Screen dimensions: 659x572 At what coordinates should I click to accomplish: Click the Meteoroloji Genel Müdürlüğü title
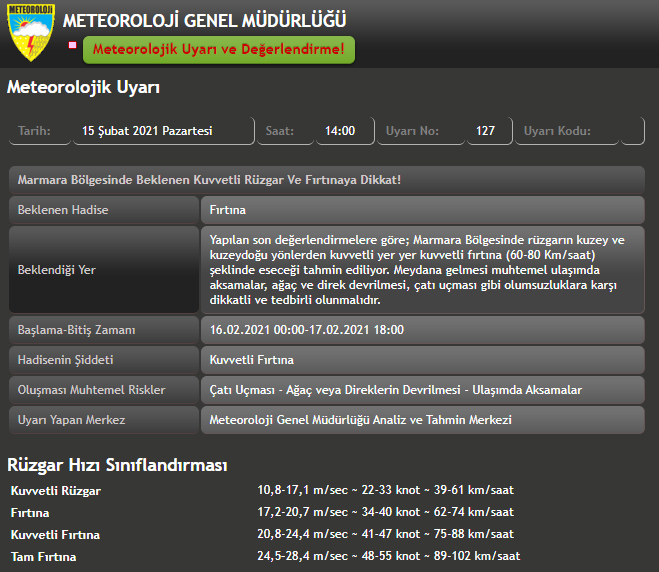pyautogui.click(x=204, y=20)
